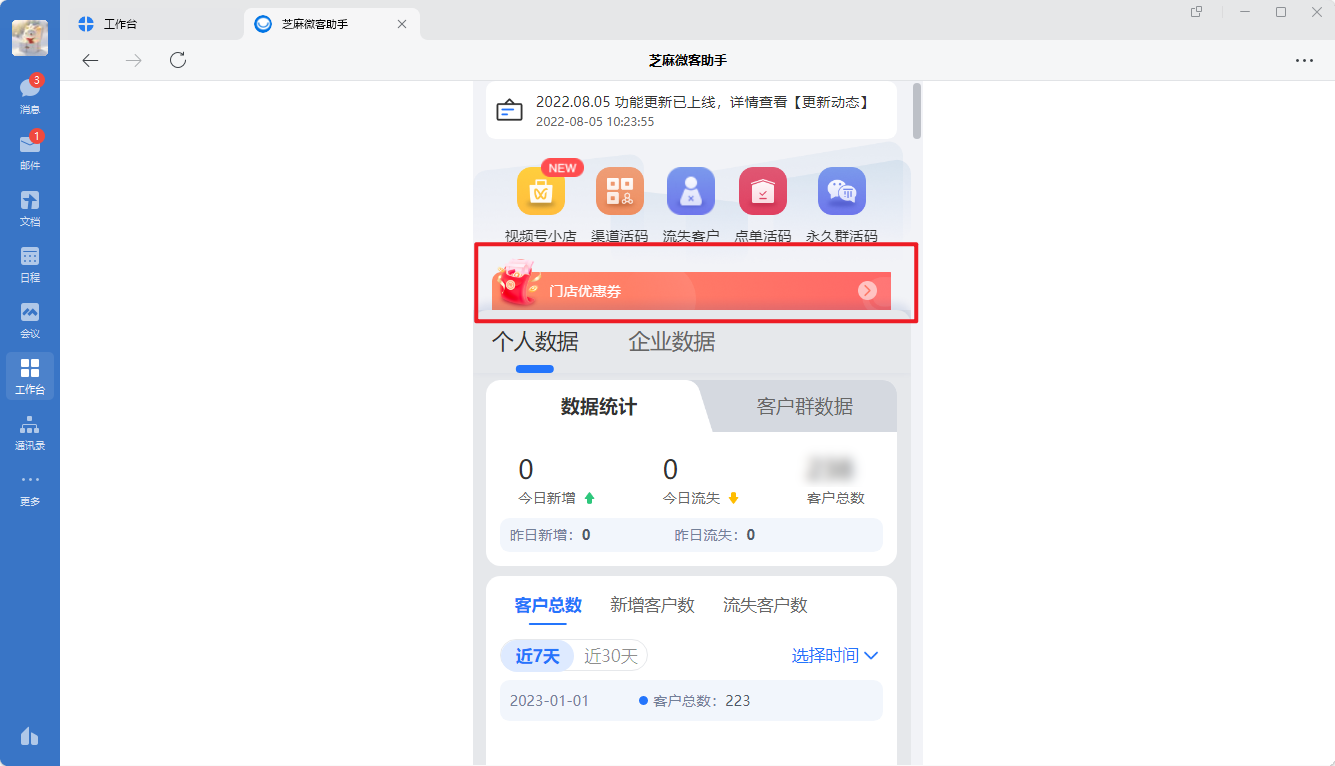Go forward with the right arrow

click(x=134, y=60)
